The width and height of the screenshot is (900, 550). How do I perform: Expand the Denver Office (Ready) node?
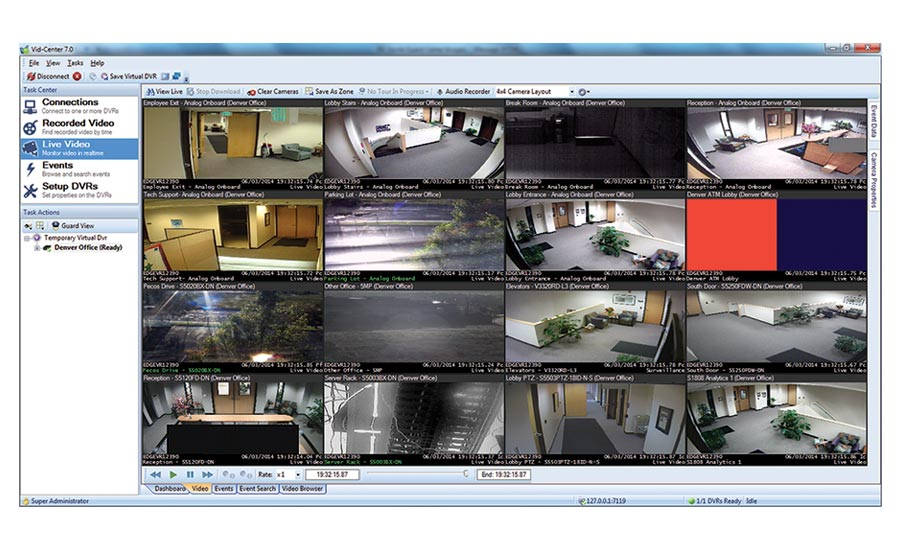tap(37, 248)
